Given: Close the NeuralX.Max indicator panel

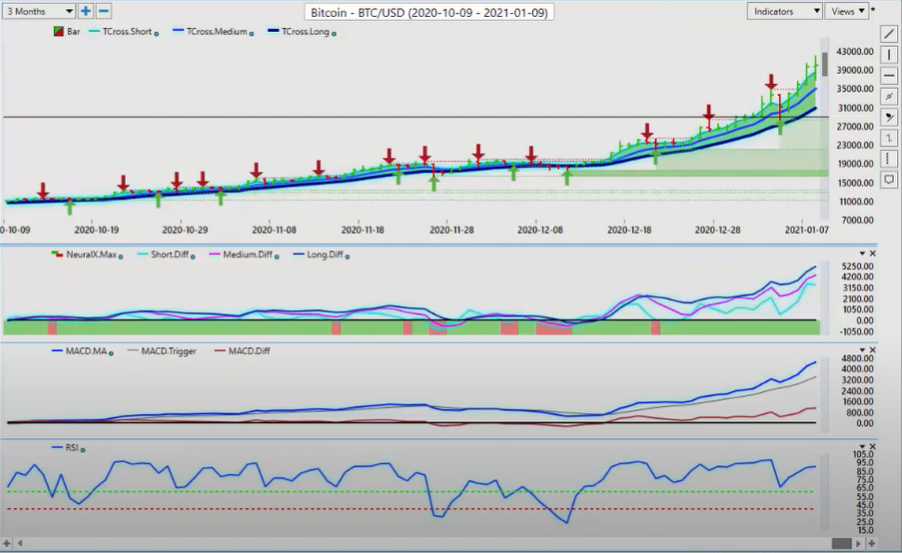Looking at the screenshot, I should coord(873,253).
